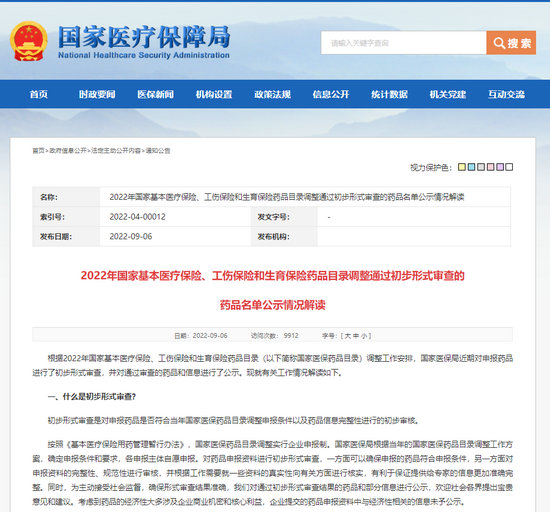The image size is (550, 512).
Task: Set font size to 小 (small)
Action: point(364,336)
